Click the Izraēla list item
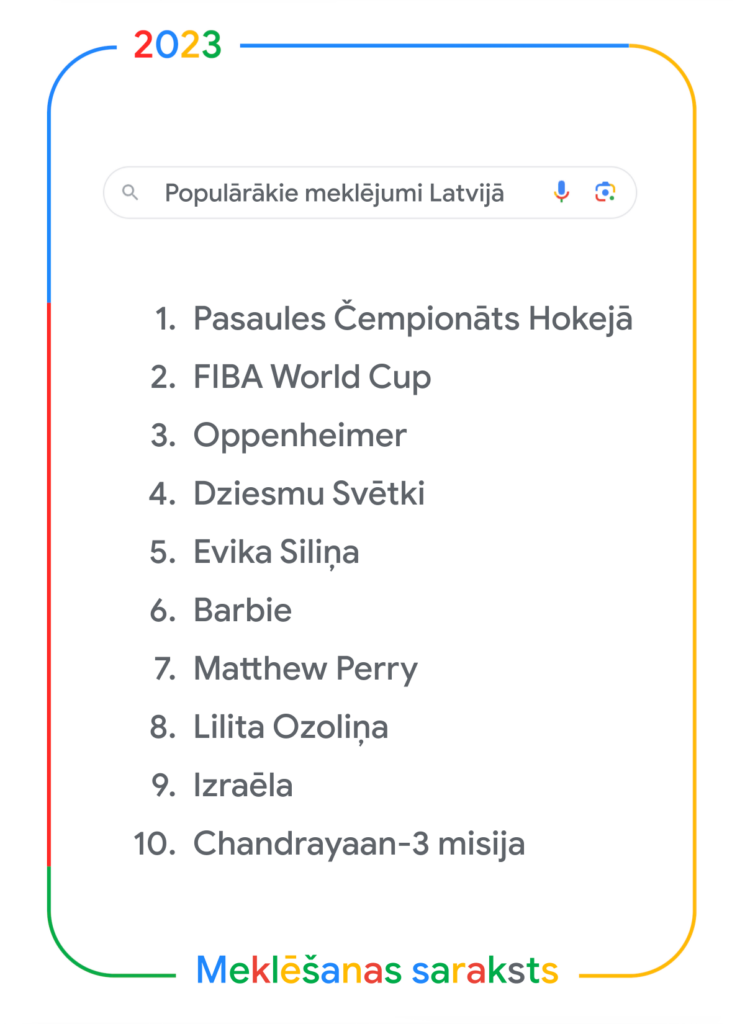The image size is (745, 1024). pyautogui.click(x=243, y=786)
